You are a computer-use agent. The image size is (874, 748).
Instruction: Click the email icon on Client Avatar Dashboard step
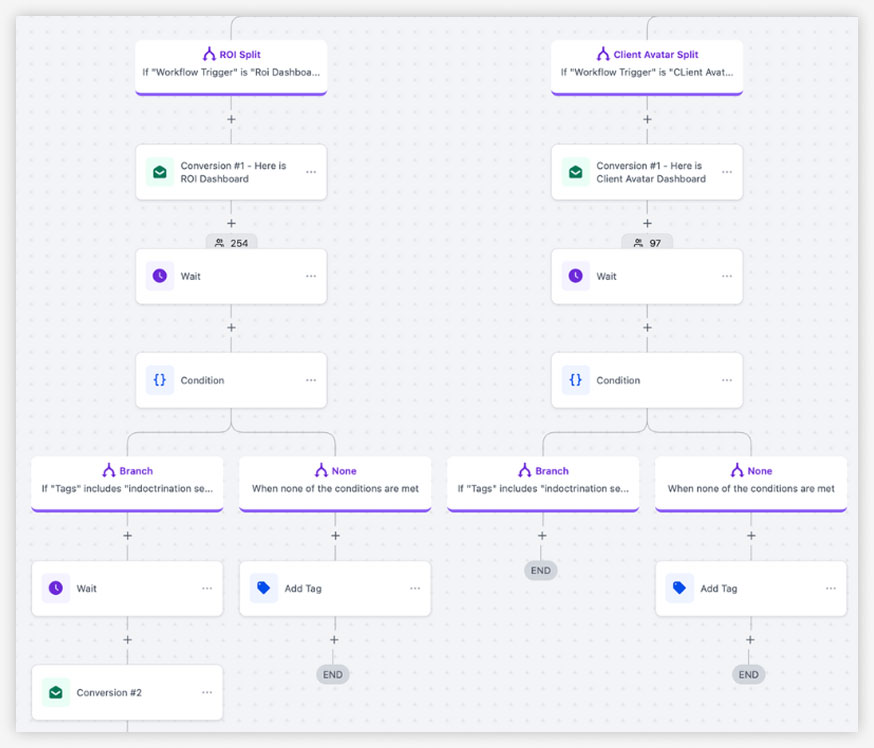click(576, 172)
